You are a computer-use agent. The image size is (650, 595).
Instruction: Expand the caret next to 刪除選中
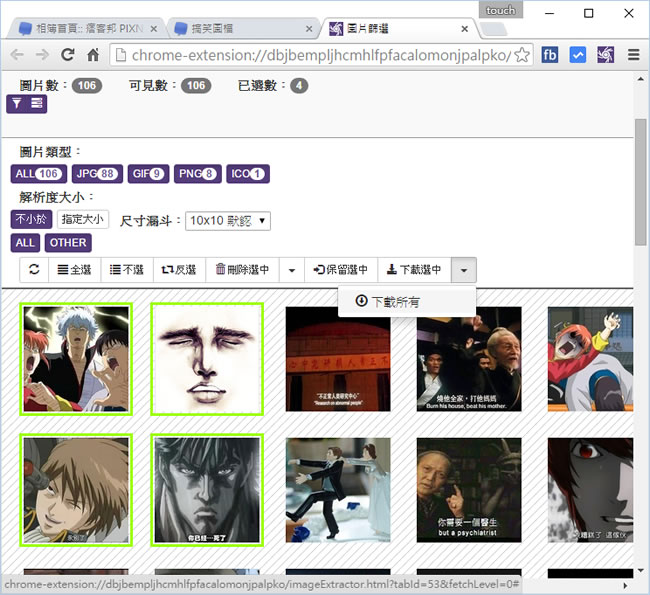pyautogui.click(x=291, y=270)
